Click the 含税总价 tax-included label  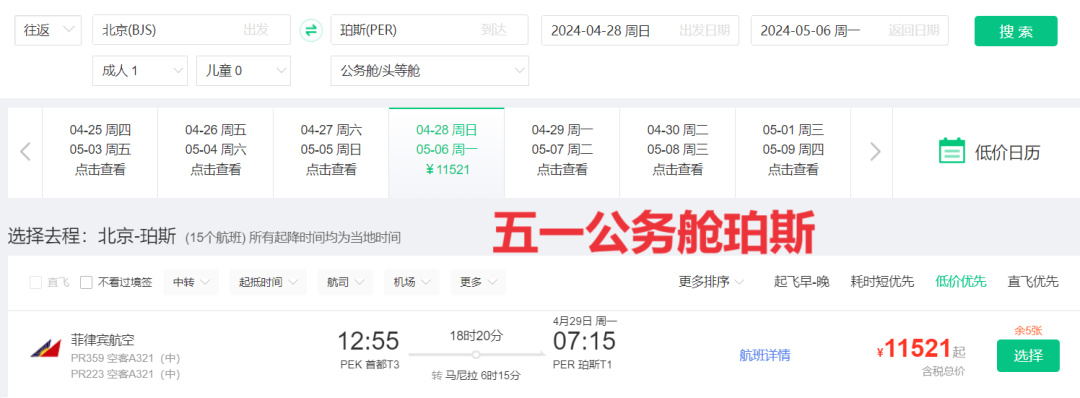[x=943, y=372]
